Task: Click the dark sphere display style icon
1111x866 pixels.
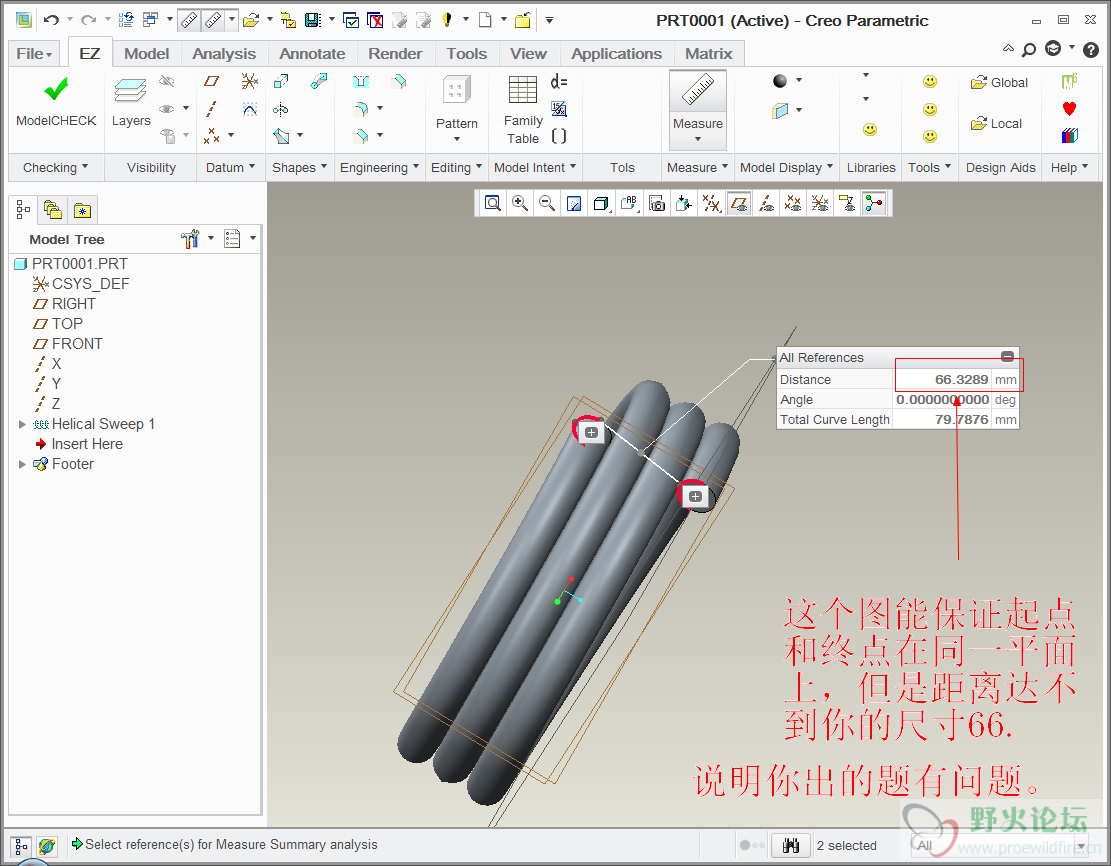Action: click(780, 81)
